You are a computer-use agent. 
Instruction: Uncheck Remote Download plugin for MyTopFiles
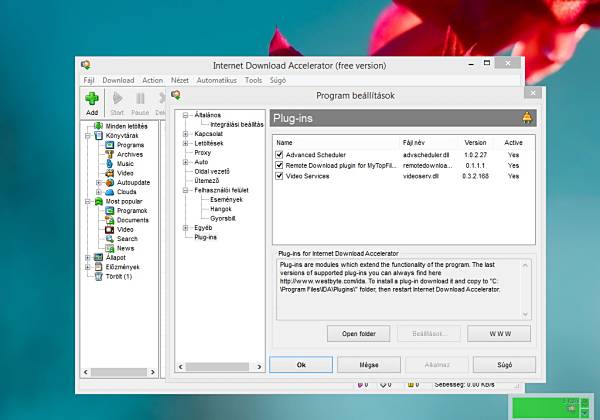click(279, 165)
